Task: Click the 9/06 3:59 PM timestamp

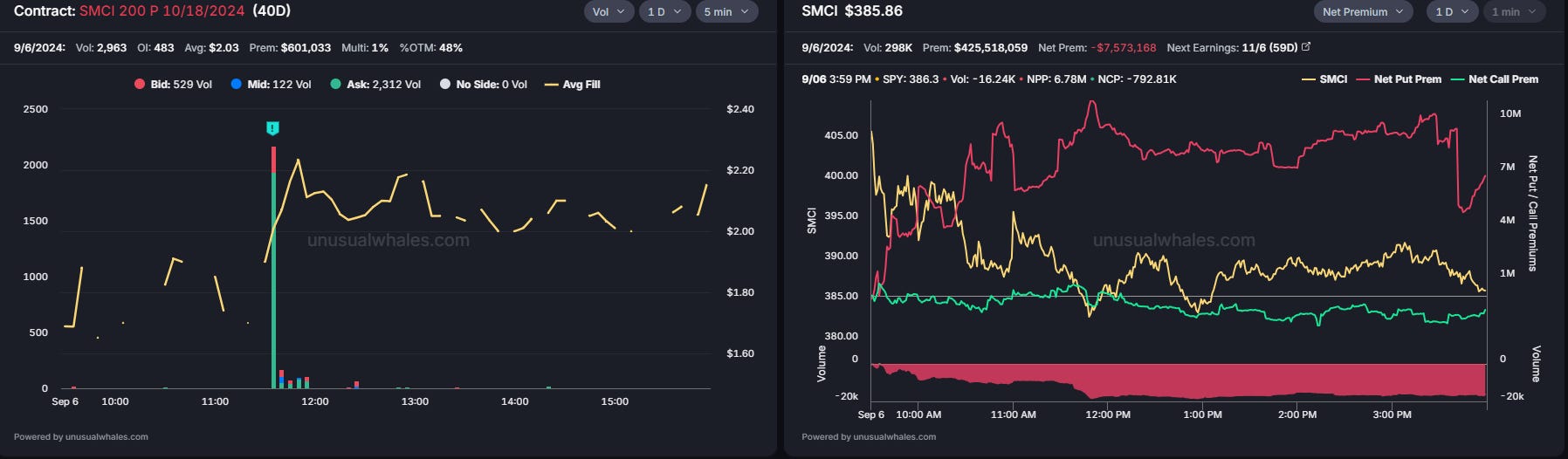Action: tap(836, 79)
